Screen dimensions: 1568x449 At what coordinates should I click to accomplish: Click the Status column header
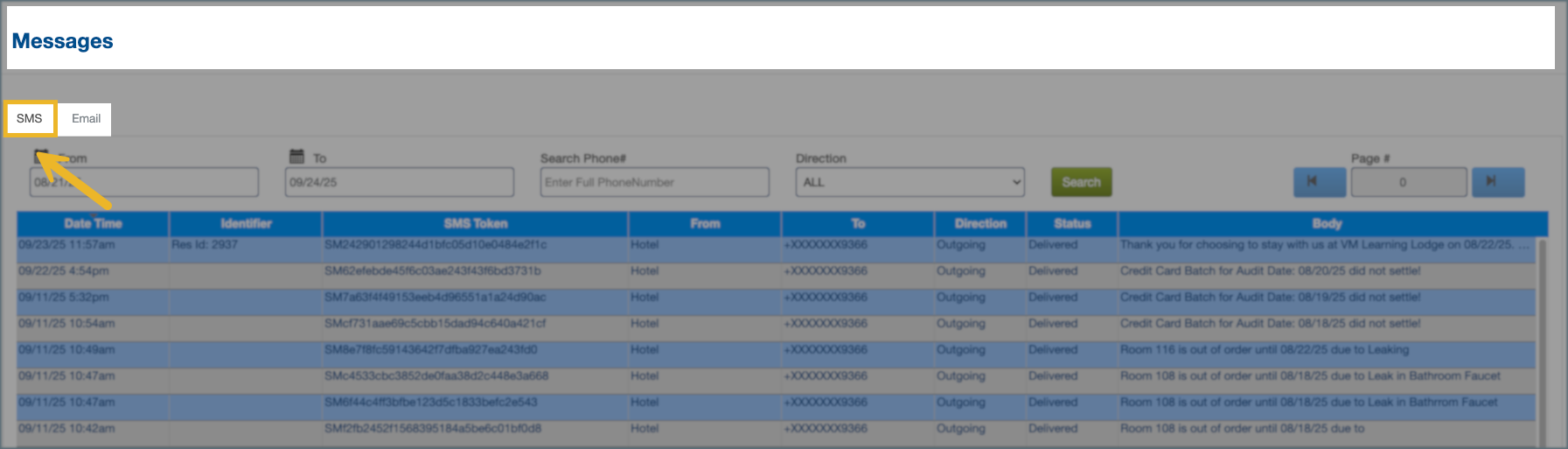tap(1071, 224)
